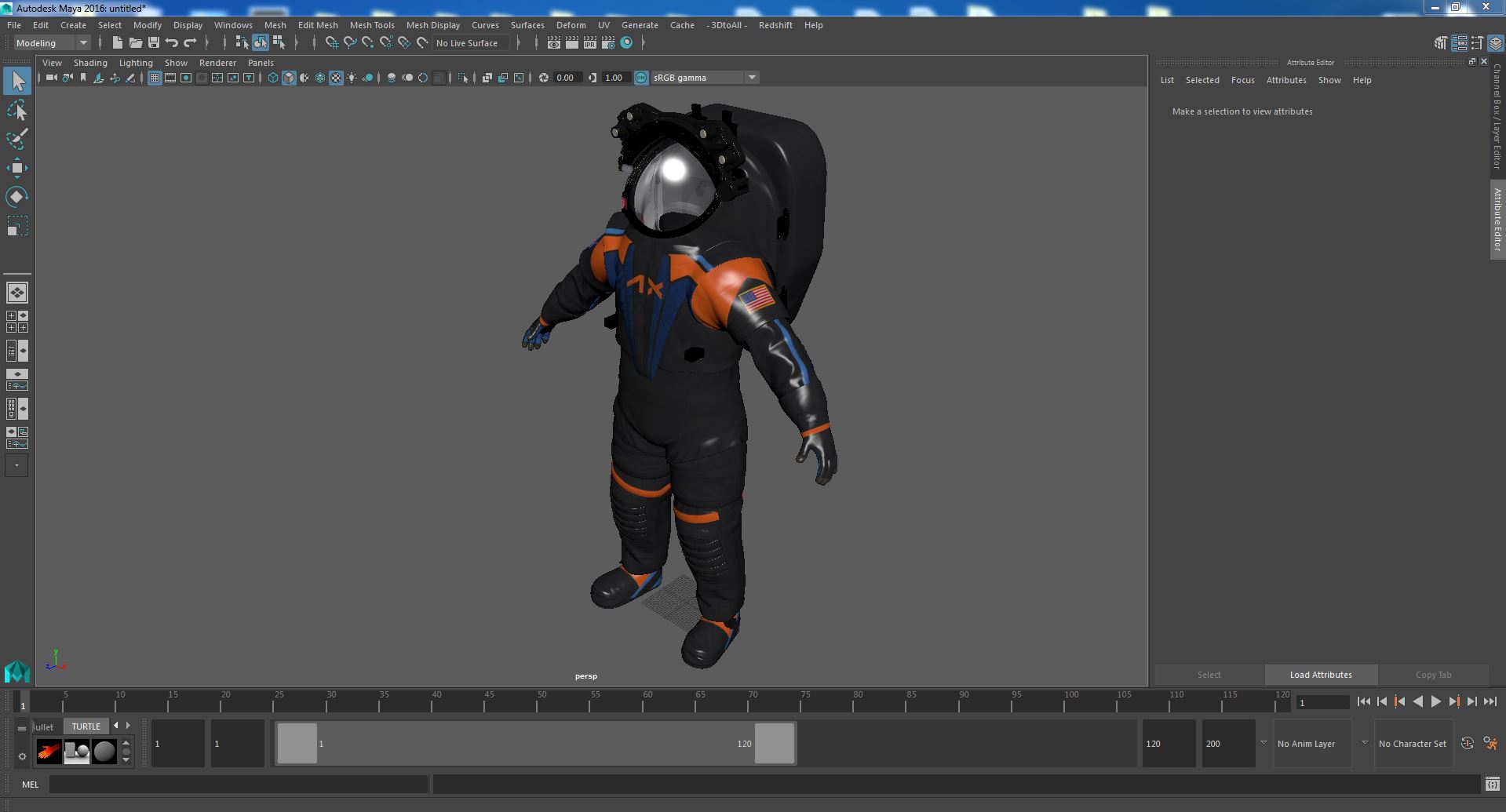Open the Redshift menu
Viewport: 1506px width, 812px height.
(x=775, y=25)
